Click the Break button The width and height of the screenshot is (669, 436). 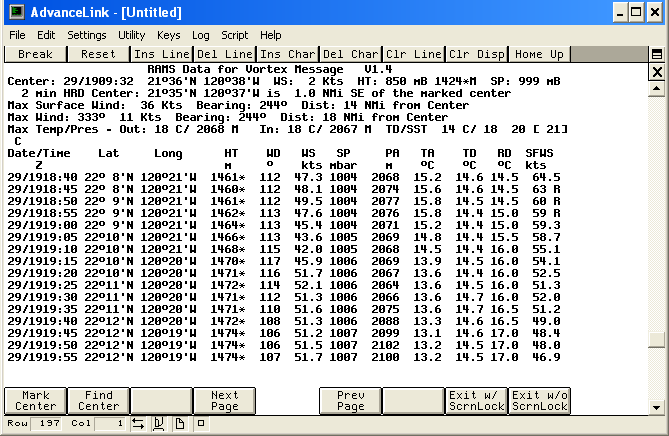pyautogui.click(x=35, y=54)
